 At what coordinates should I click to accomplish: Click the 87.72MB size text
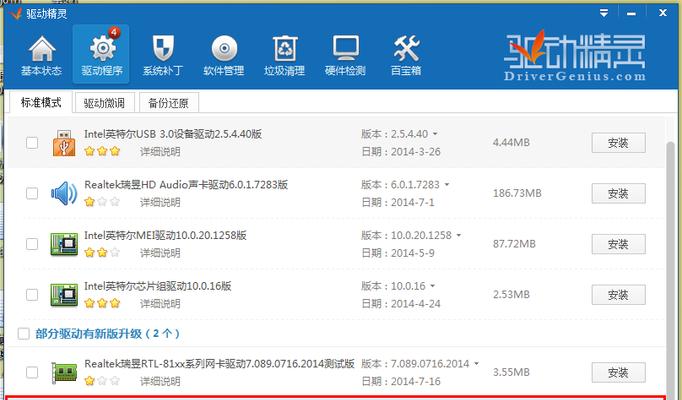pyautogui.click(x=514, y=244)
